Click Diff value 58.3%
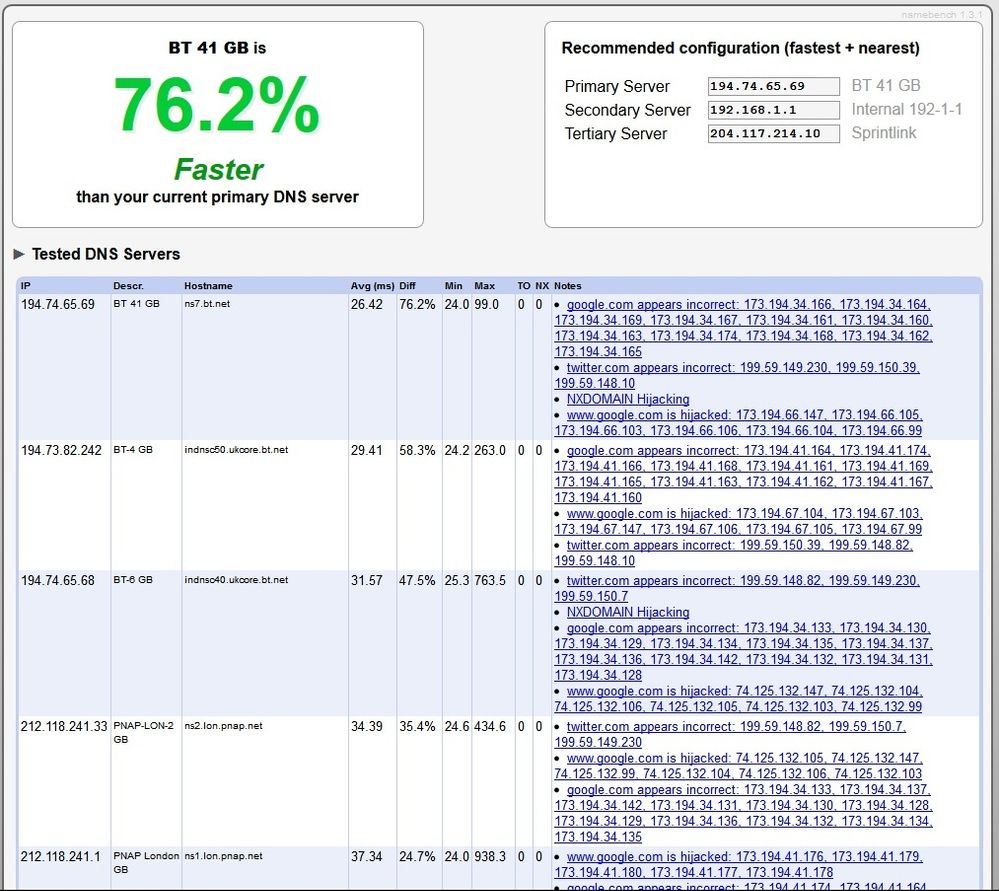This screenshot has width=999, height=891. click(x=417, y=451)
